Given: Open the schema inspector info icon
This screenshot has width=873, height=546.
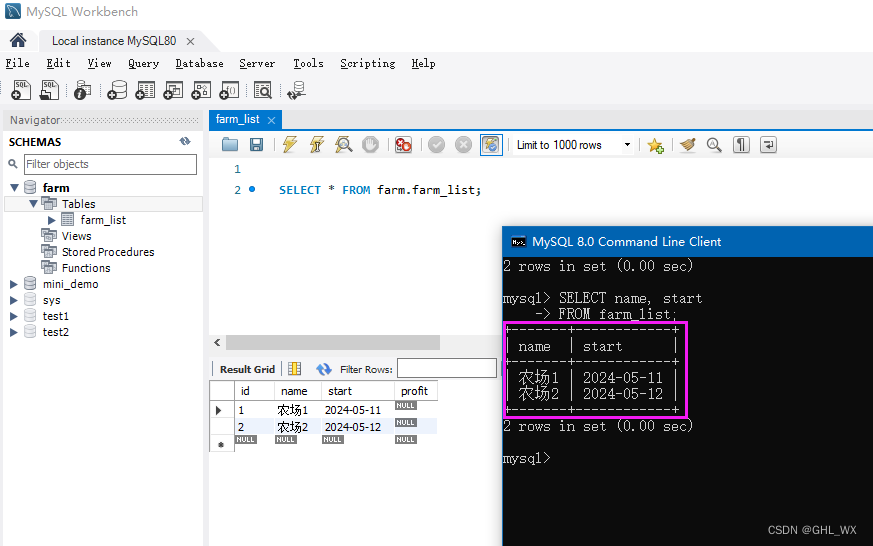Looking at the screenshot, I should pos(82,90).
